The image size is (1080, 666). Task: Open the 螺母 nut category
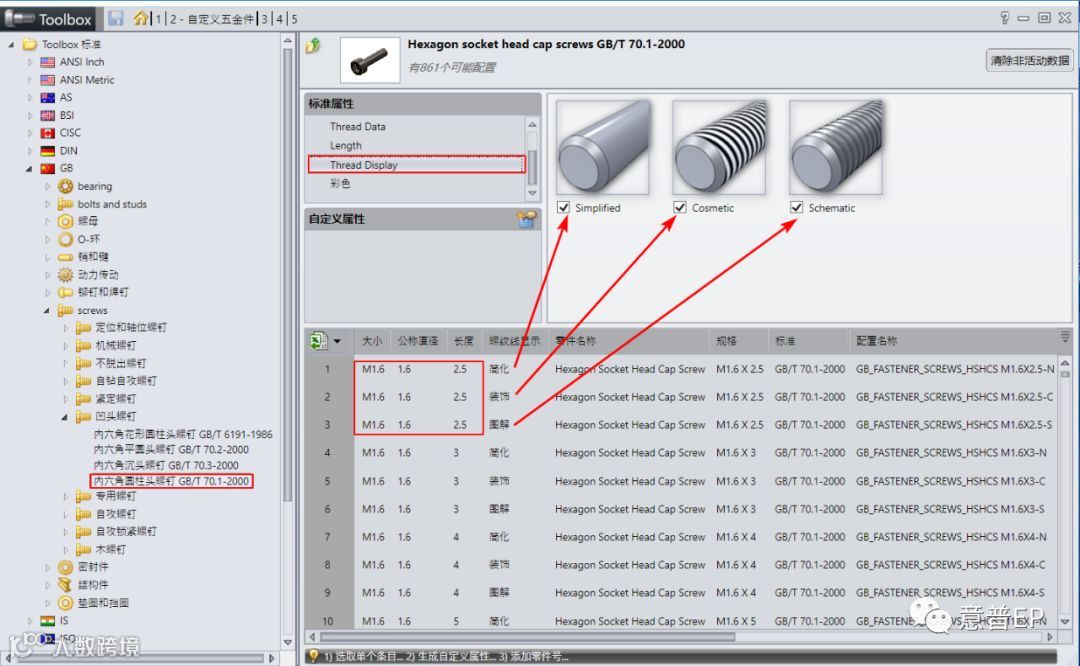point(79,221)
